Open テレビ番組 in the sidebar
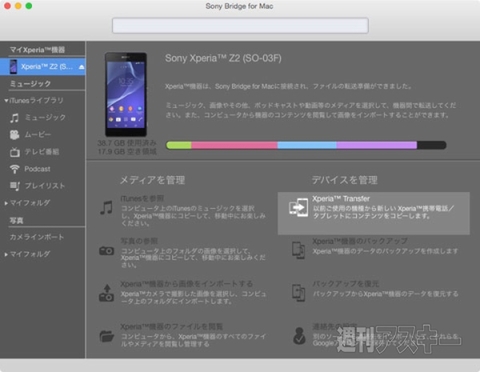 coord(42,152)
